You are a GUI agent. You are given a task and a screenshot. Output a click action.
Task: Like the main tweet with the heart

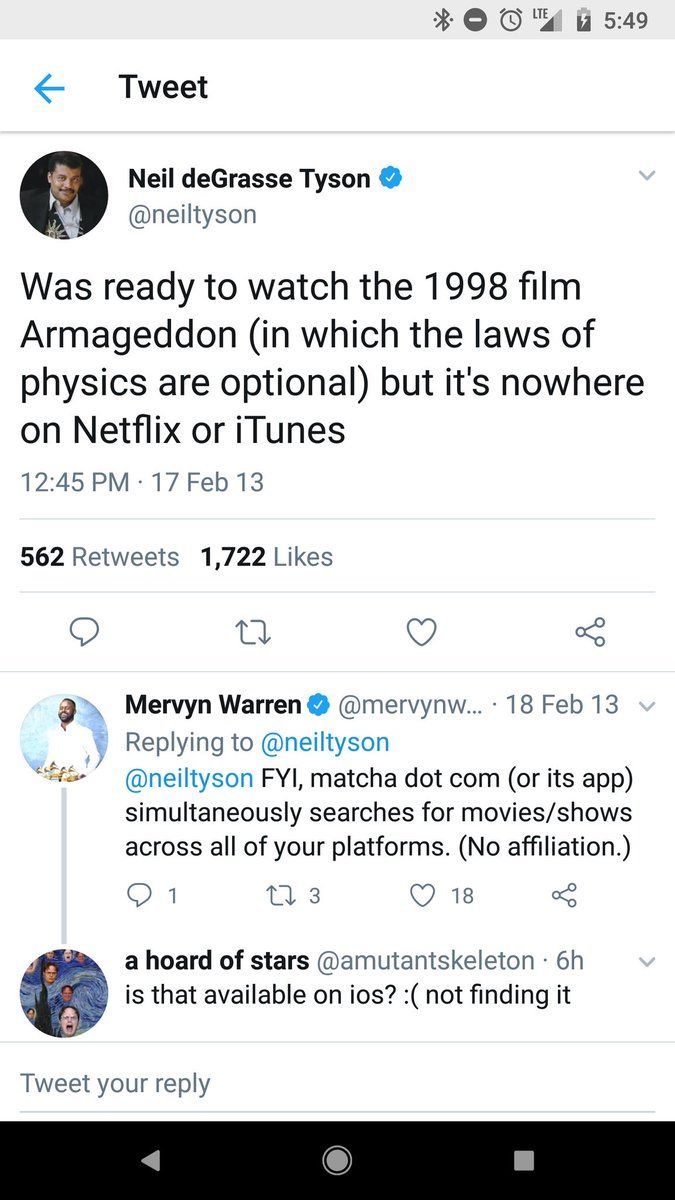coord(421,632)
